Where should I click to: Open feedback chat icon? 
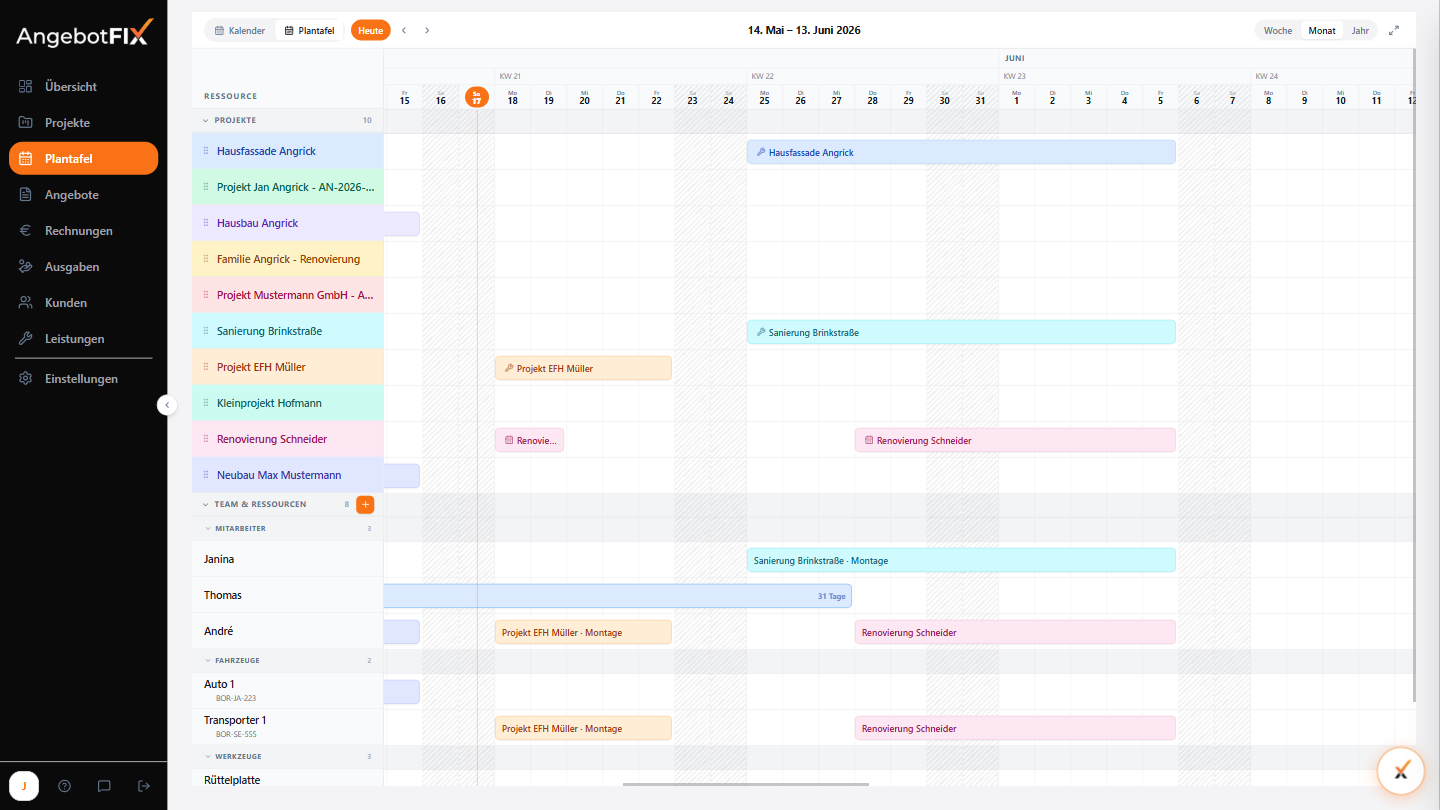tap(104, 786)
